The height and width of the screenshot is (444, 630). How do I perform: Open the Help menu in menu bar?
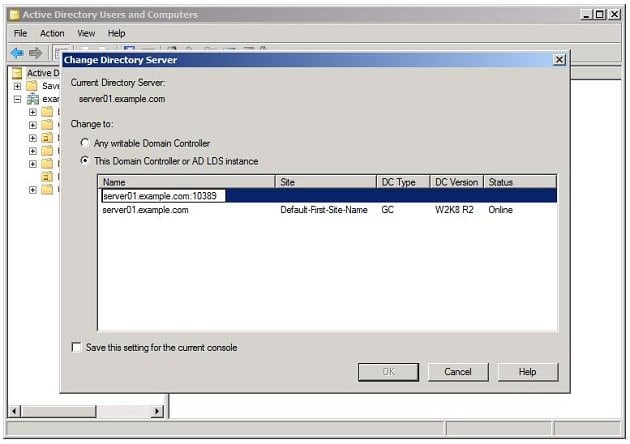(117, 33)
